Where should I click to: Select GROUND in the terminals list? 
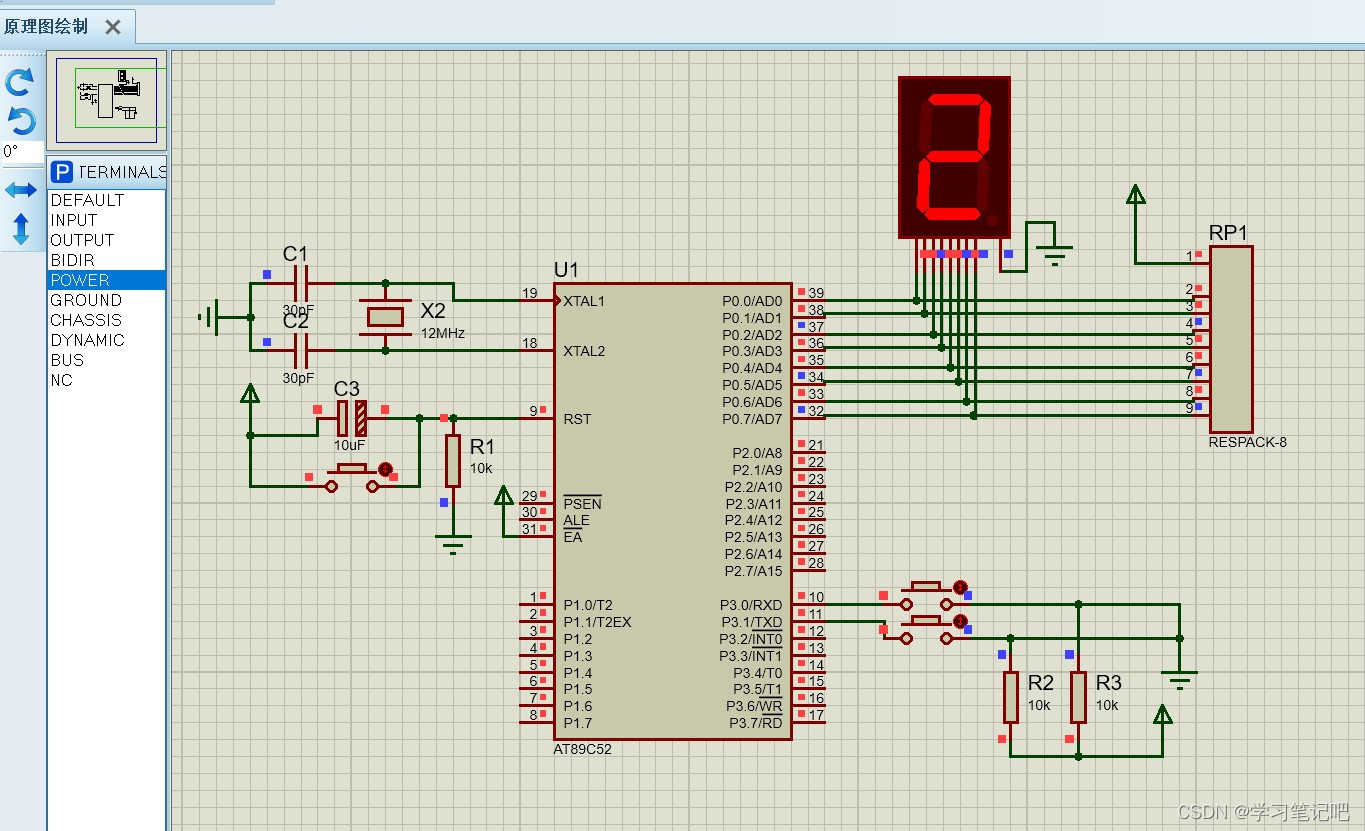[106, 300]
